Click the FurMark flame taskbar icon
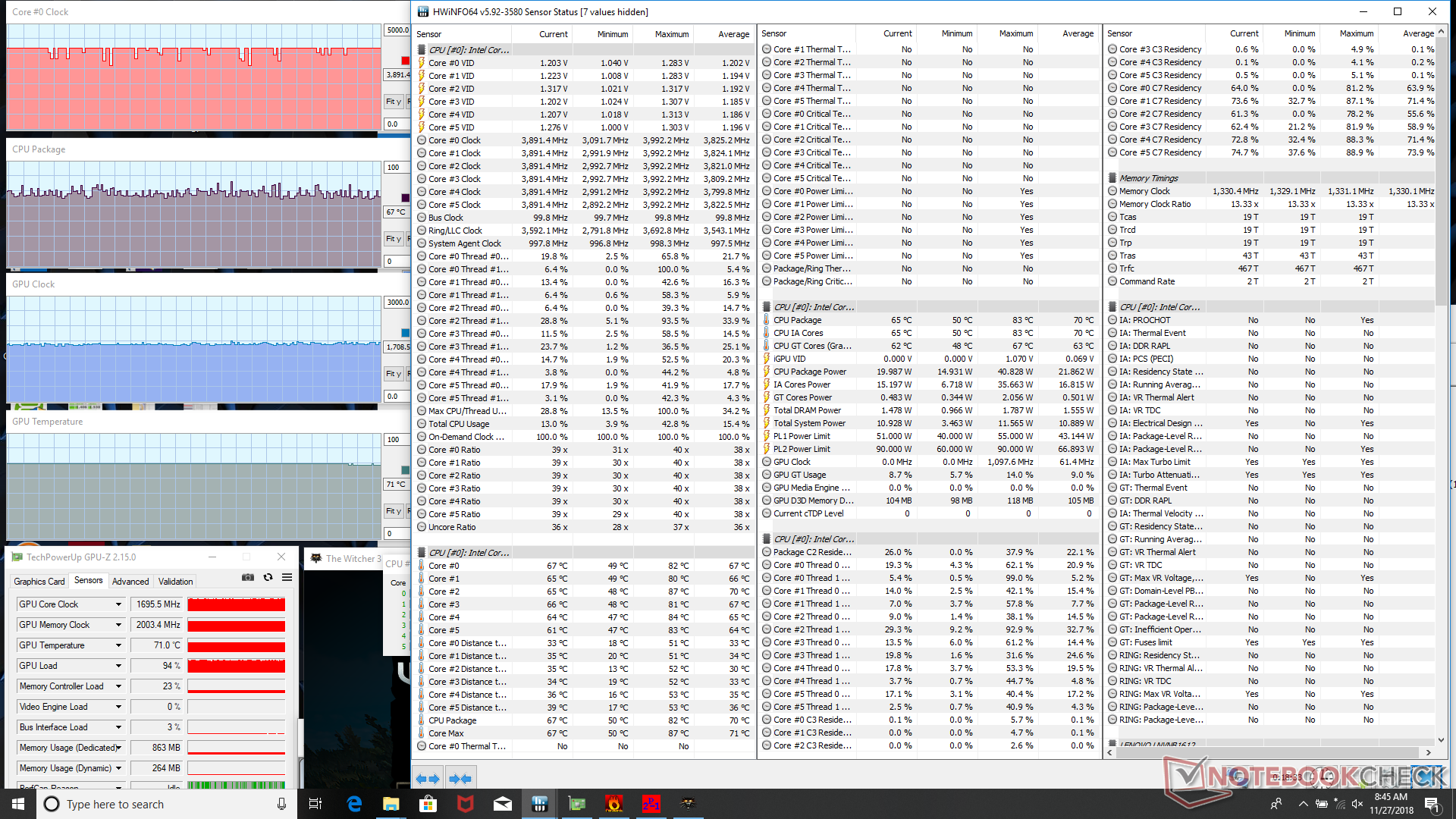 pyautogui.click(x=614, y=804)
